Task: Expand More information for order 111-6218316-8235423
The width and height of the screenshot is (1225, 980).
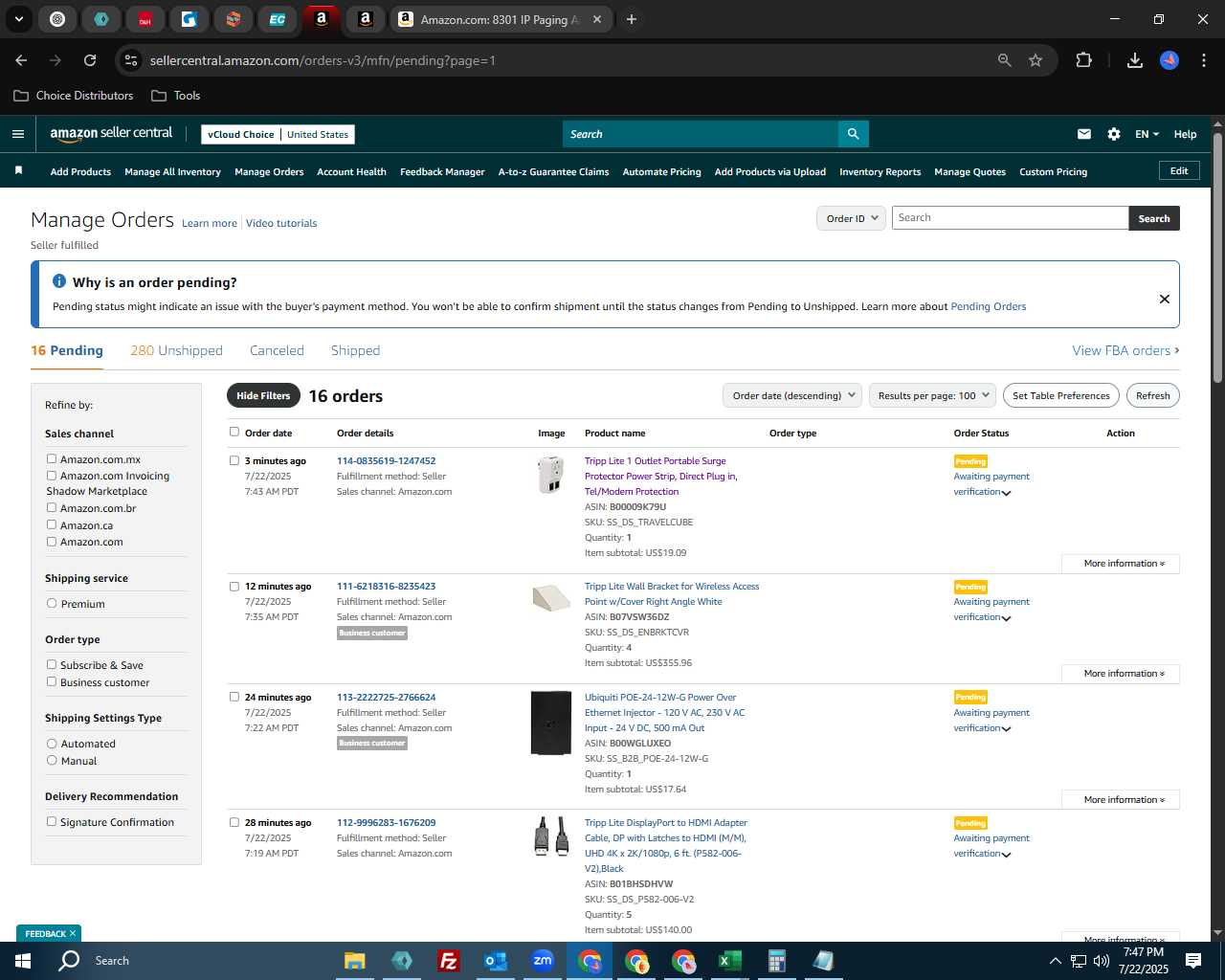Action: [1121, 674]
